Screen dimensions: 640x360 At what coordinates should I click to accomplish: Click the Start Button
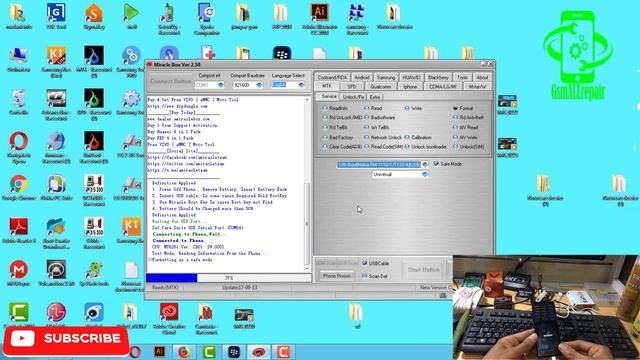point(424,270)
